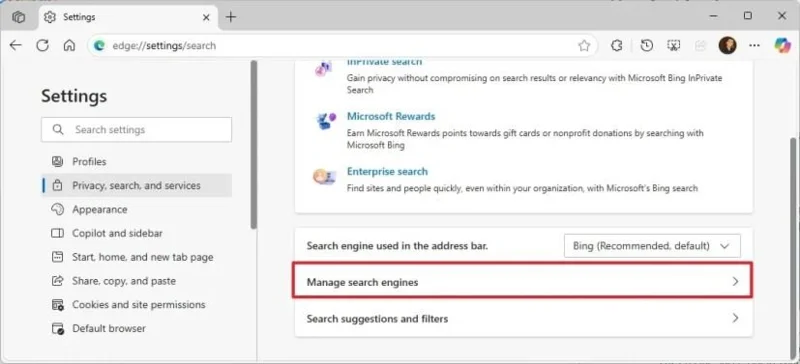Click the InPrivate search icon
800x364 pixels.
pos(323,68)
